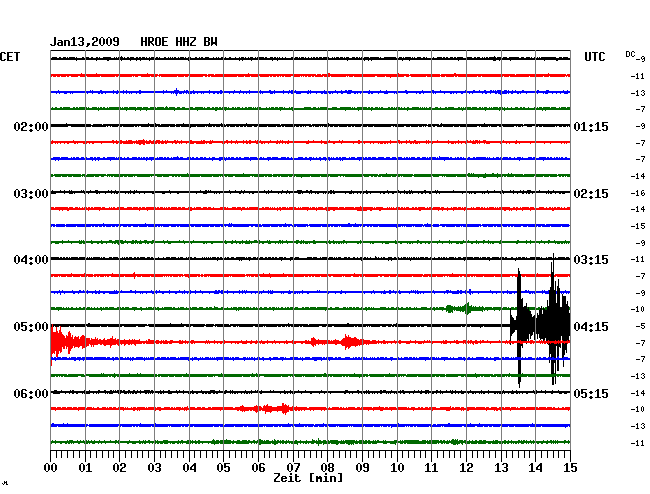Click the 01:15 UTC row label

591,126
